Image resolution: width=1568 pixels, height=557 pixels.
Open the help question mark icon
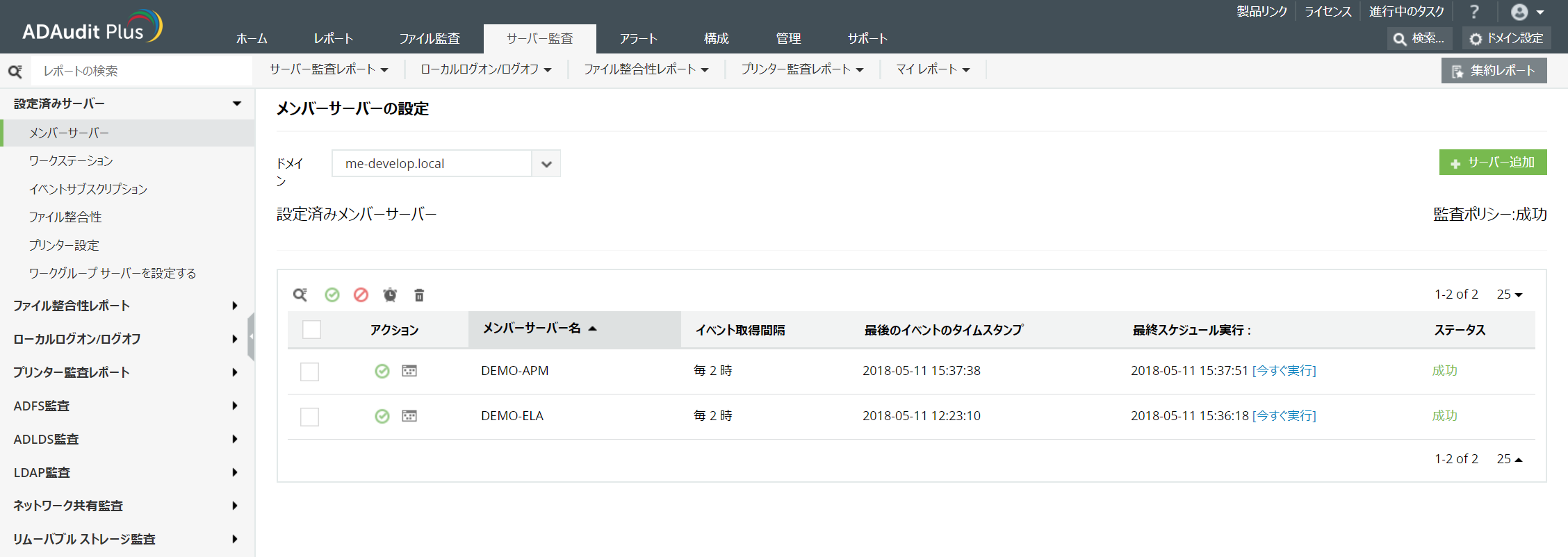click(x=1474, y=12)
